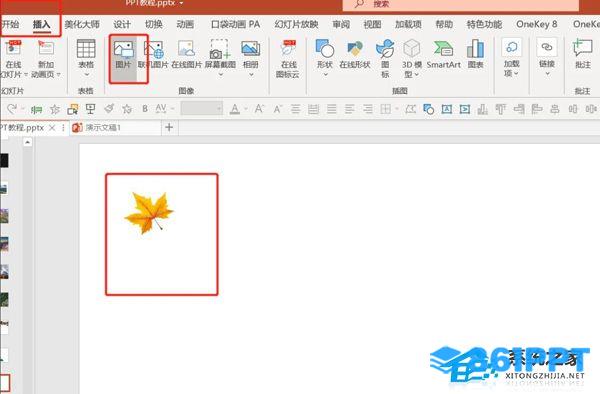Screen dimensions: 600x394
Task: Switch to the 设计 ribbon tab
Action: point(122,24)
